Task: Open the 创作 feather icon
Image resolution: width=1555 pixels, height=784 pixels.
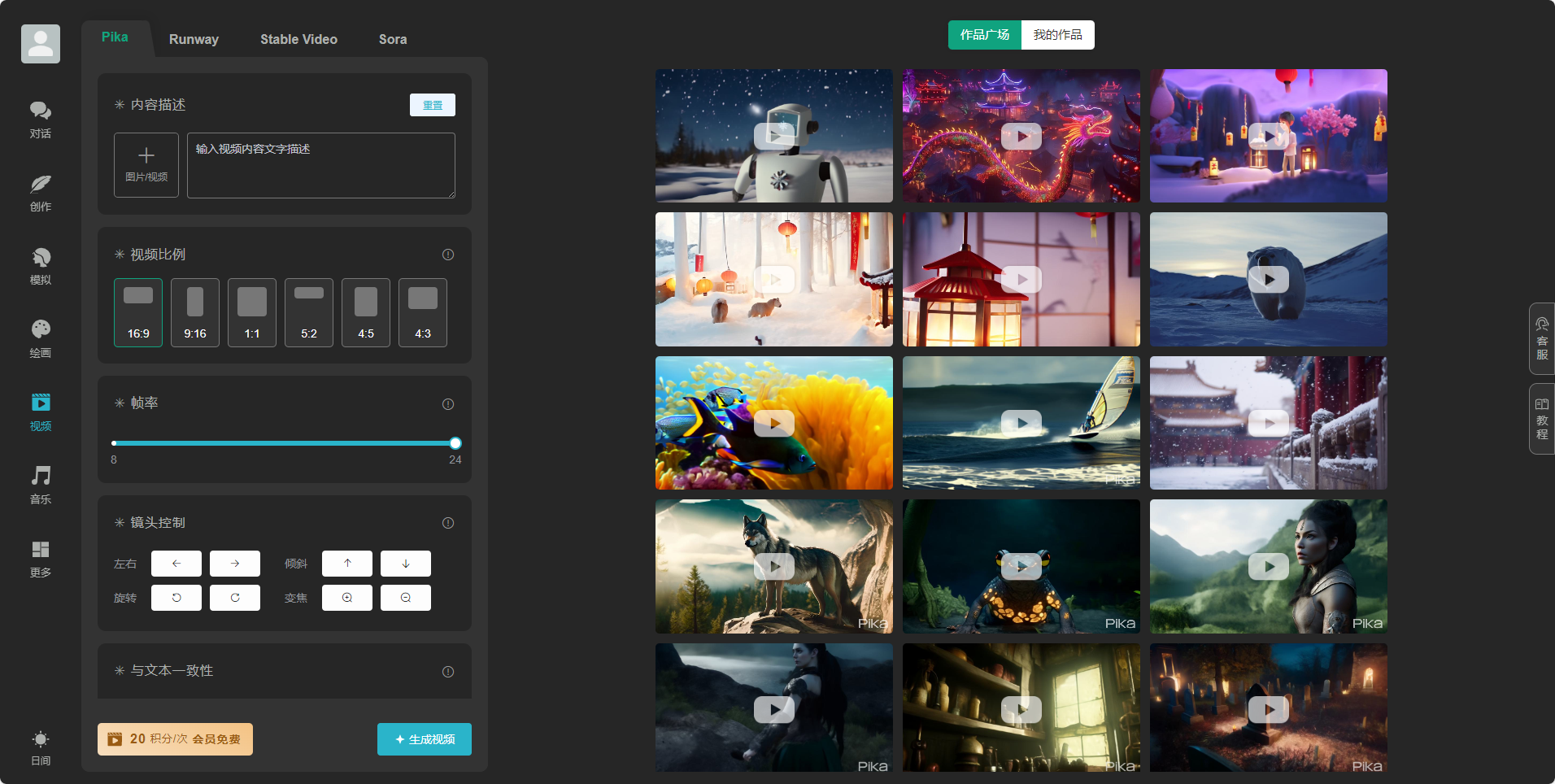Action: coord(41,192)
